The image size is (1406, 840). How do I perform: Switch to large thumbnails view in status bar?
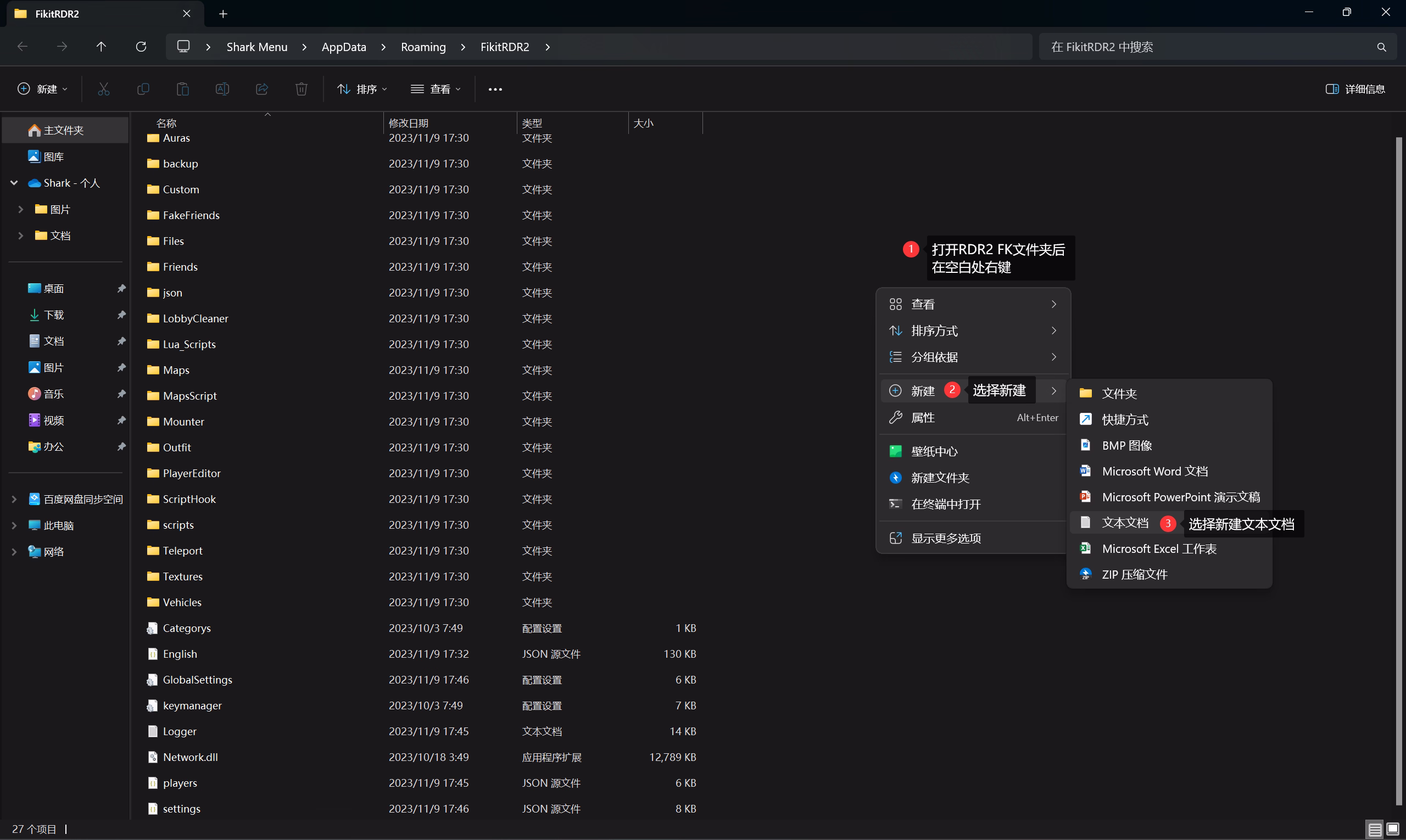click(x=1392, y=829)
